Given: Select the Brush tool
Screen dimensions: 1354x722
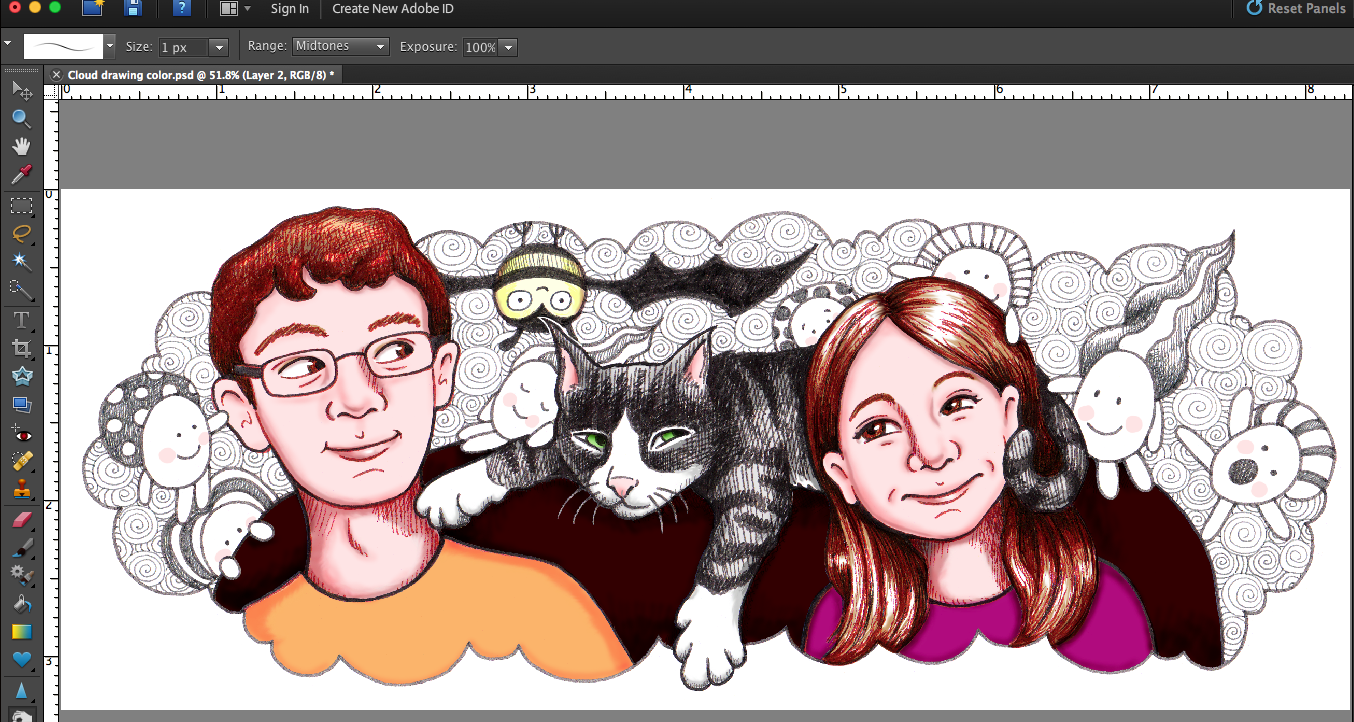Looking at the screenshot, I should click(x=21, y=547).
